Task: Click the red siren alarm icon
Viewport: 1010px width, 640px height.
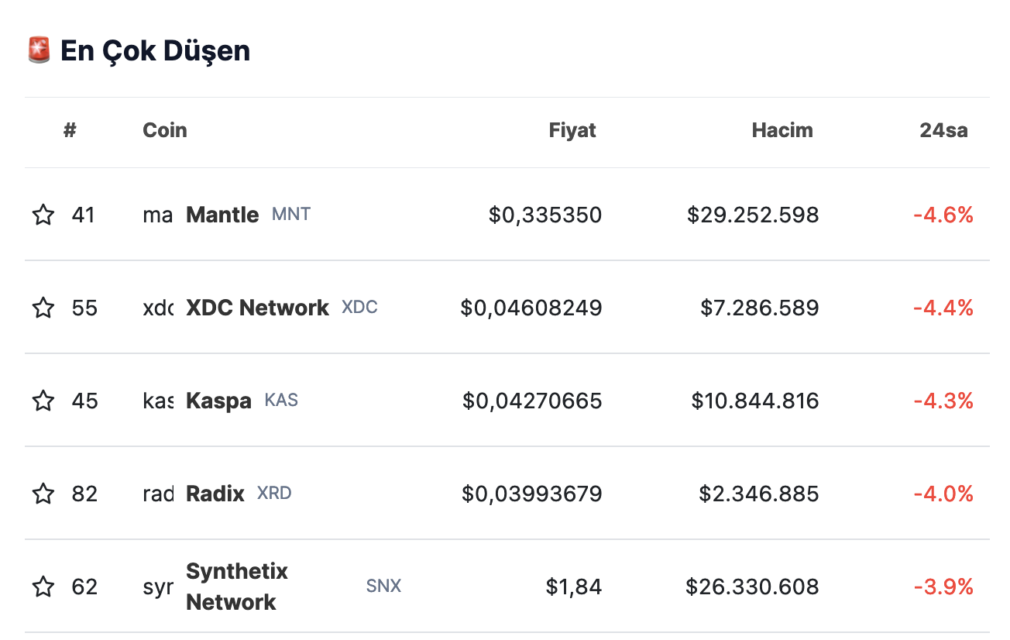Action: pos(39,50)
